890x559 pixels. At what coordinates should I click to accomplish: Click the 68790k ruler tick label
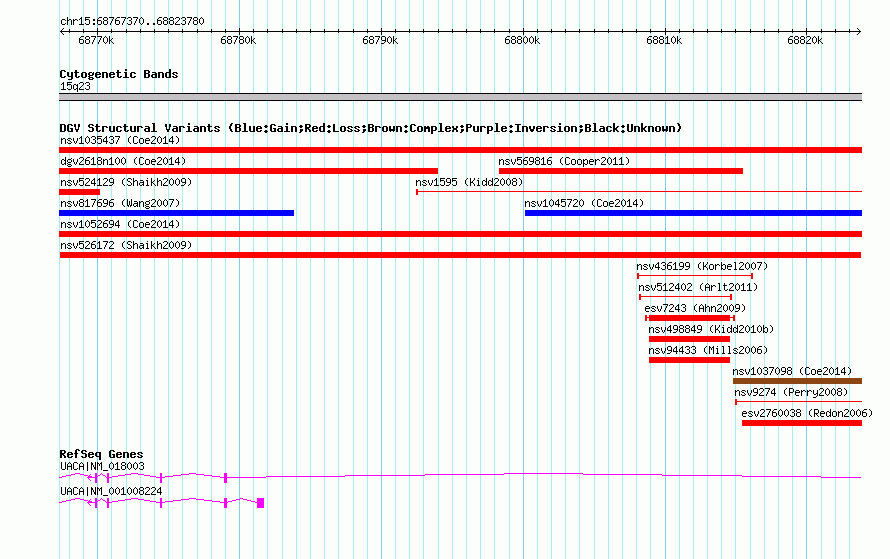[380, 40]
